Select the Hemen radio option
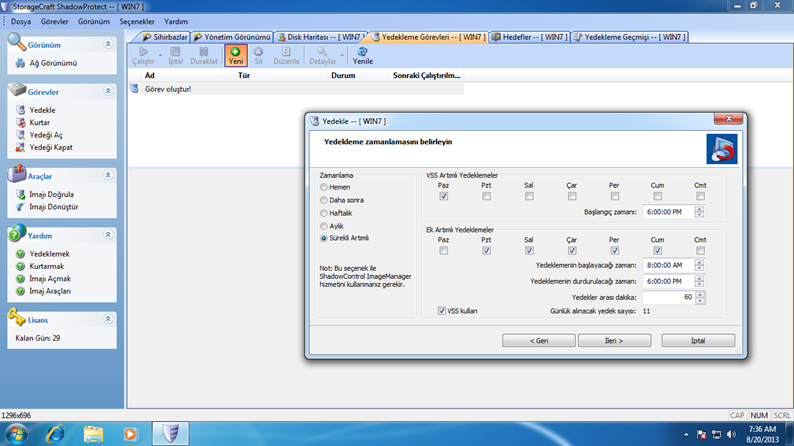Screen dimensions: 794x446 click(324, 187)
